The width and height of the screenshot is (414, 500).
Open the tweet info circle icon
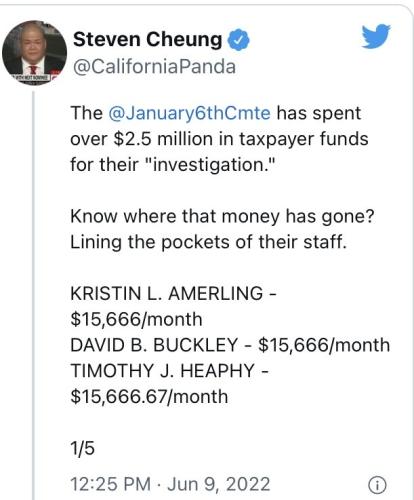pyautogui.click(x=377, y=485)
